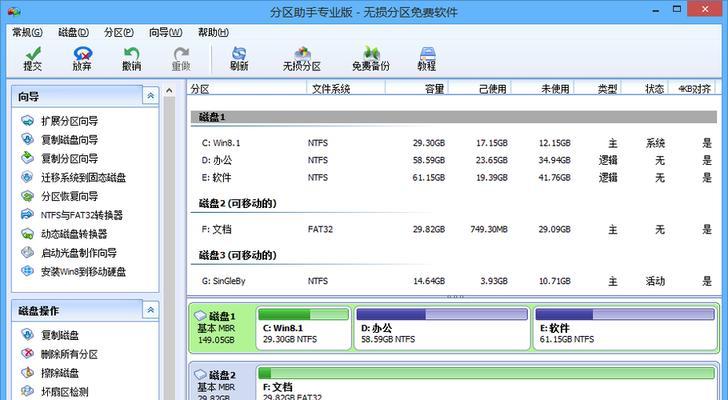728x400 pixels.
Task: Select the D: 办公 partition row
Action: pos(454,160)
